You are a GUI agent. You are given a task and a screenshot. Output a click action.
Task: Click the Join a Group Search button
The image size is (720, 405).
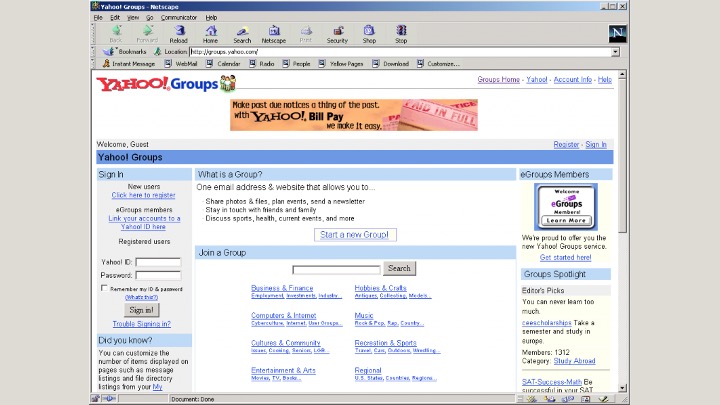399,268
